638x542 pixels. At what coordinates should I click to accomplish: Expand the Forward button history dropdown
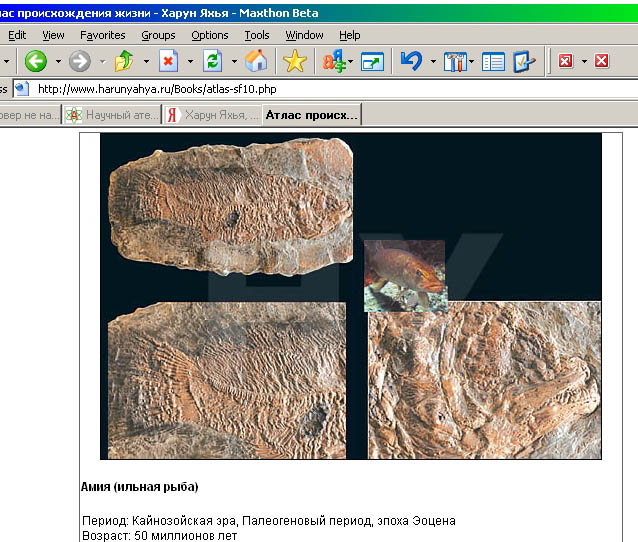coord(101,61)
